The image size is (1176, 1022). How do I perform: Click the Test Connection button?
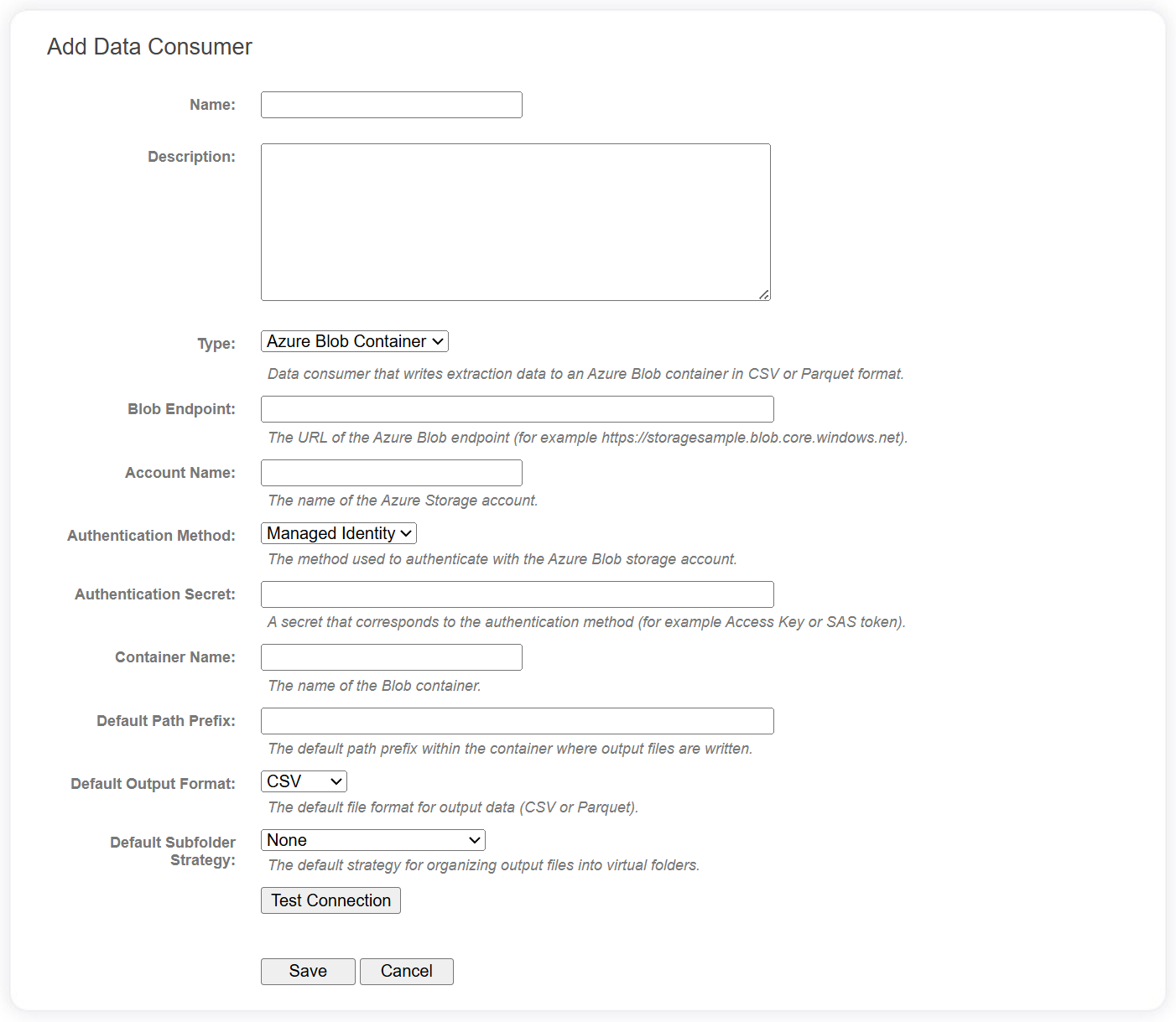pos(330,900)
